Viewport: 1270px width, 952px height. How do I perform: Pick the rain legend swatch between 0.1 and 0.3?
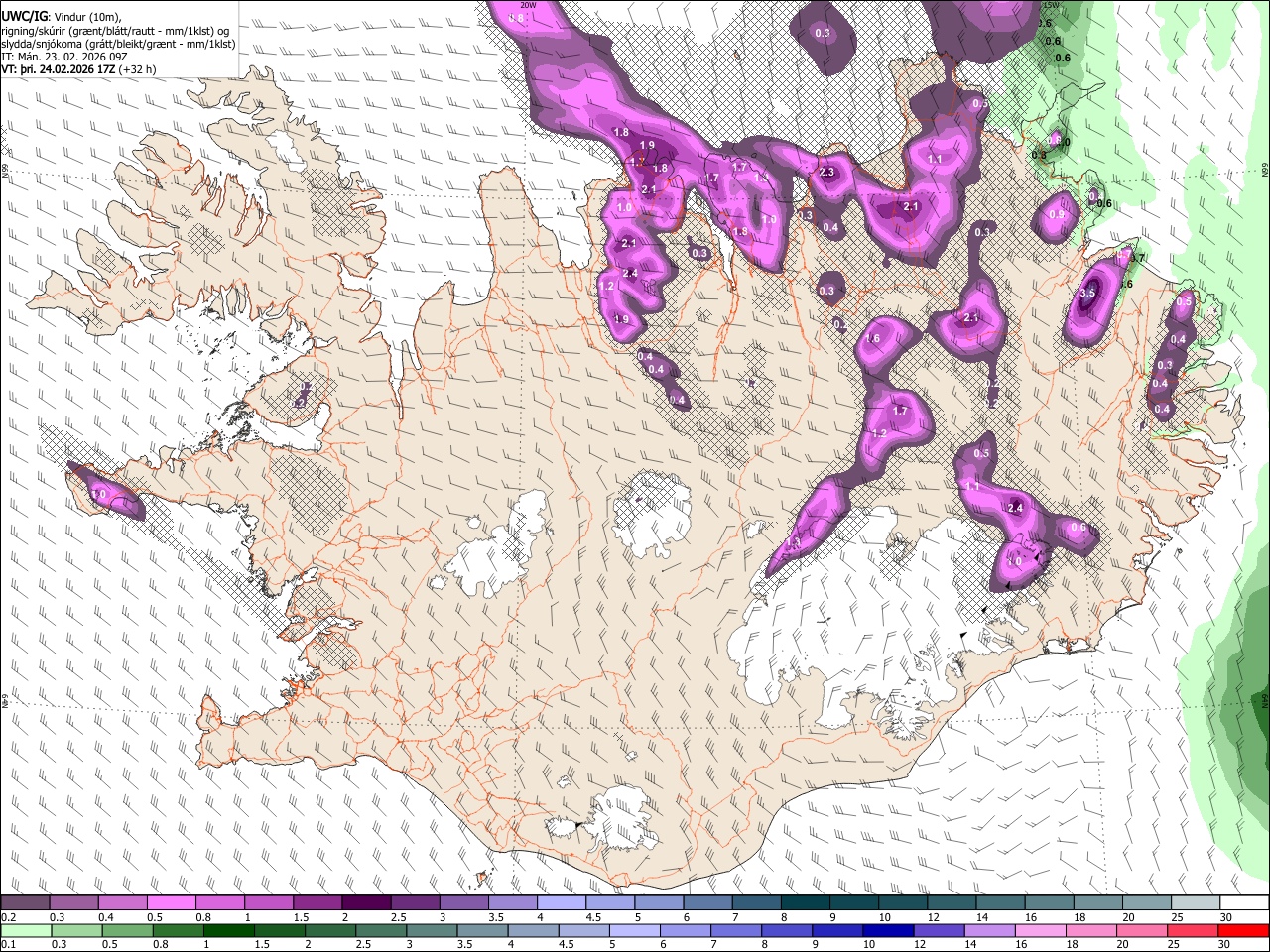click(x=26, y=930)
